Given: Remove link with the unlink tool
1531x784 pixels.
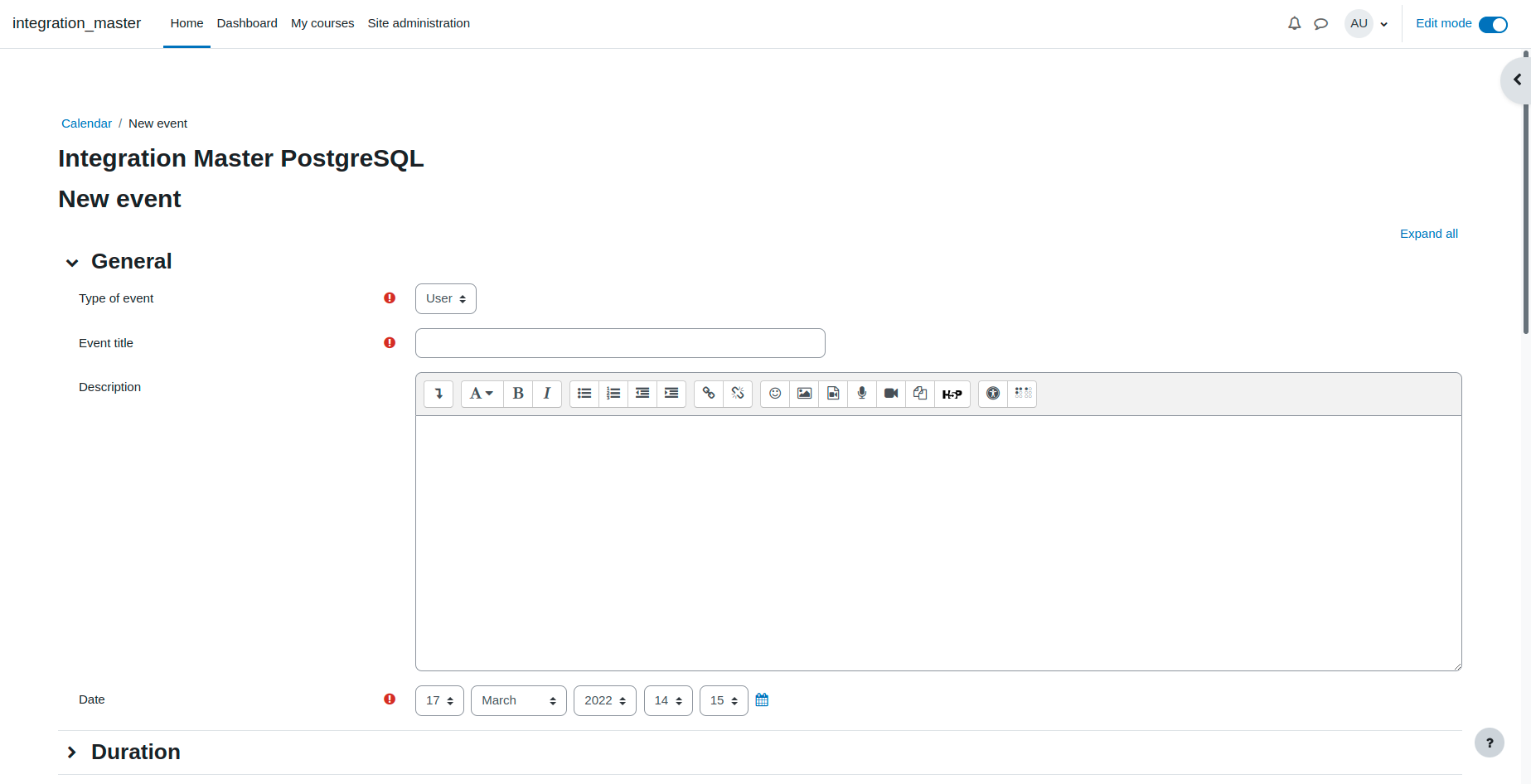Looking at the screenshot, I should tap(738, 394).
